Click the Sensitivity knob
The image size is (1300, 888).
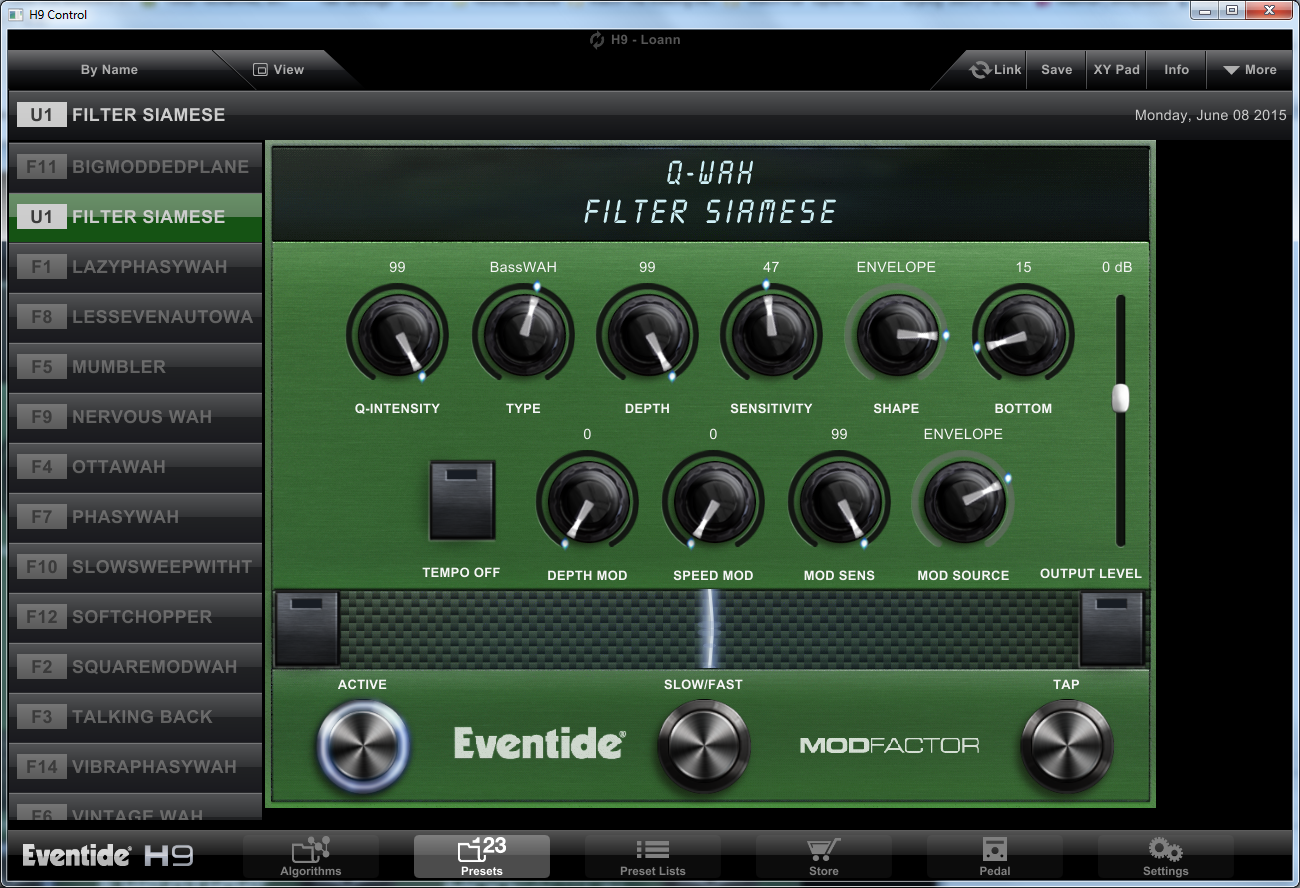point(771,334)
